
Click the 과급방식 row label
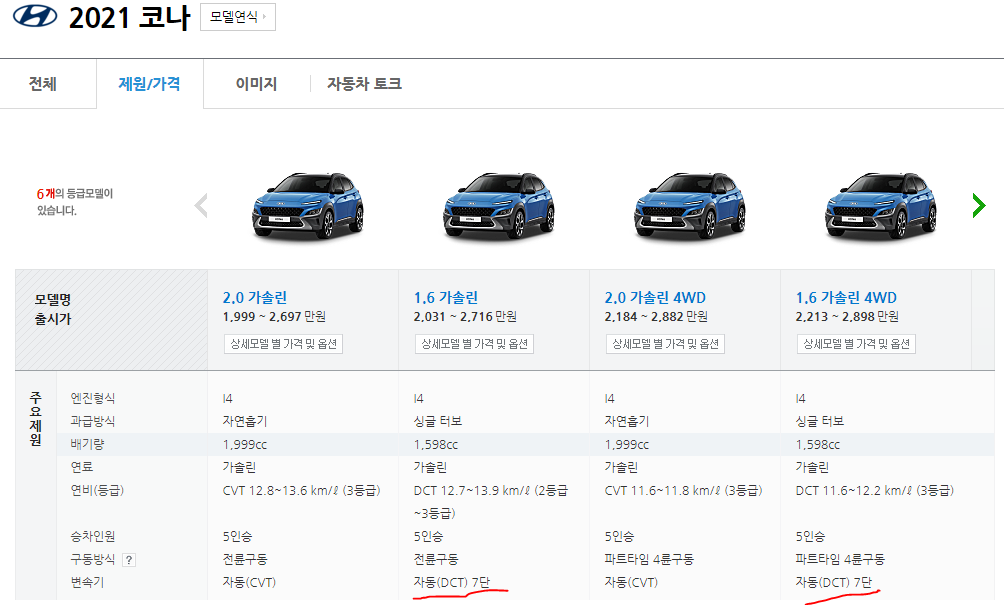click(x=93, y=421)
